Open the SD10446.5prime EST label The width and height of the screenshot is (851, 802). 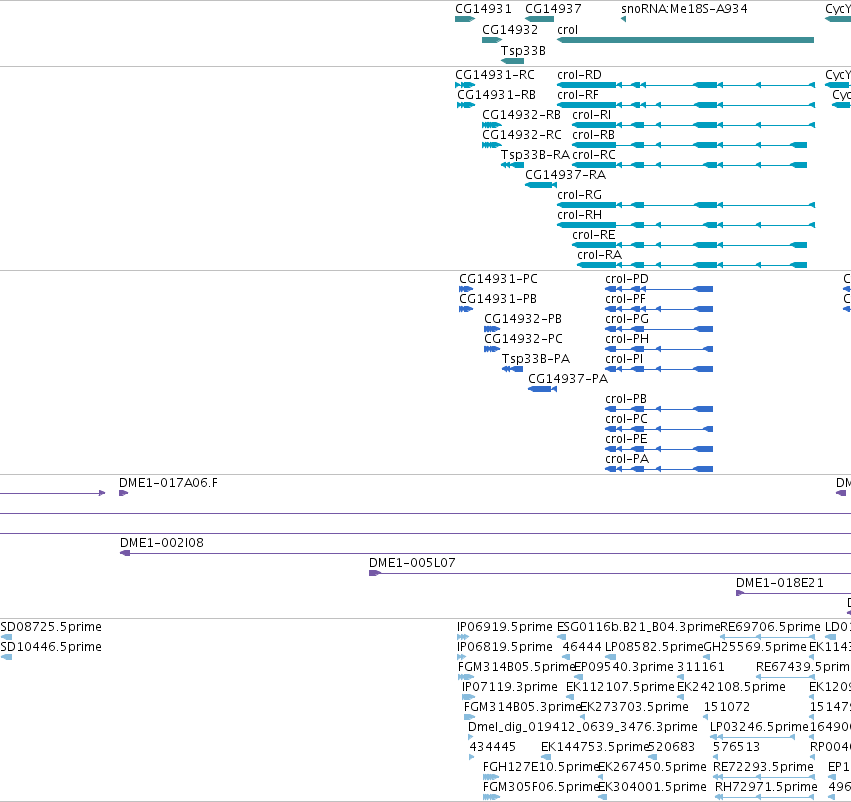pyautogui.click(x=51, y=647)
